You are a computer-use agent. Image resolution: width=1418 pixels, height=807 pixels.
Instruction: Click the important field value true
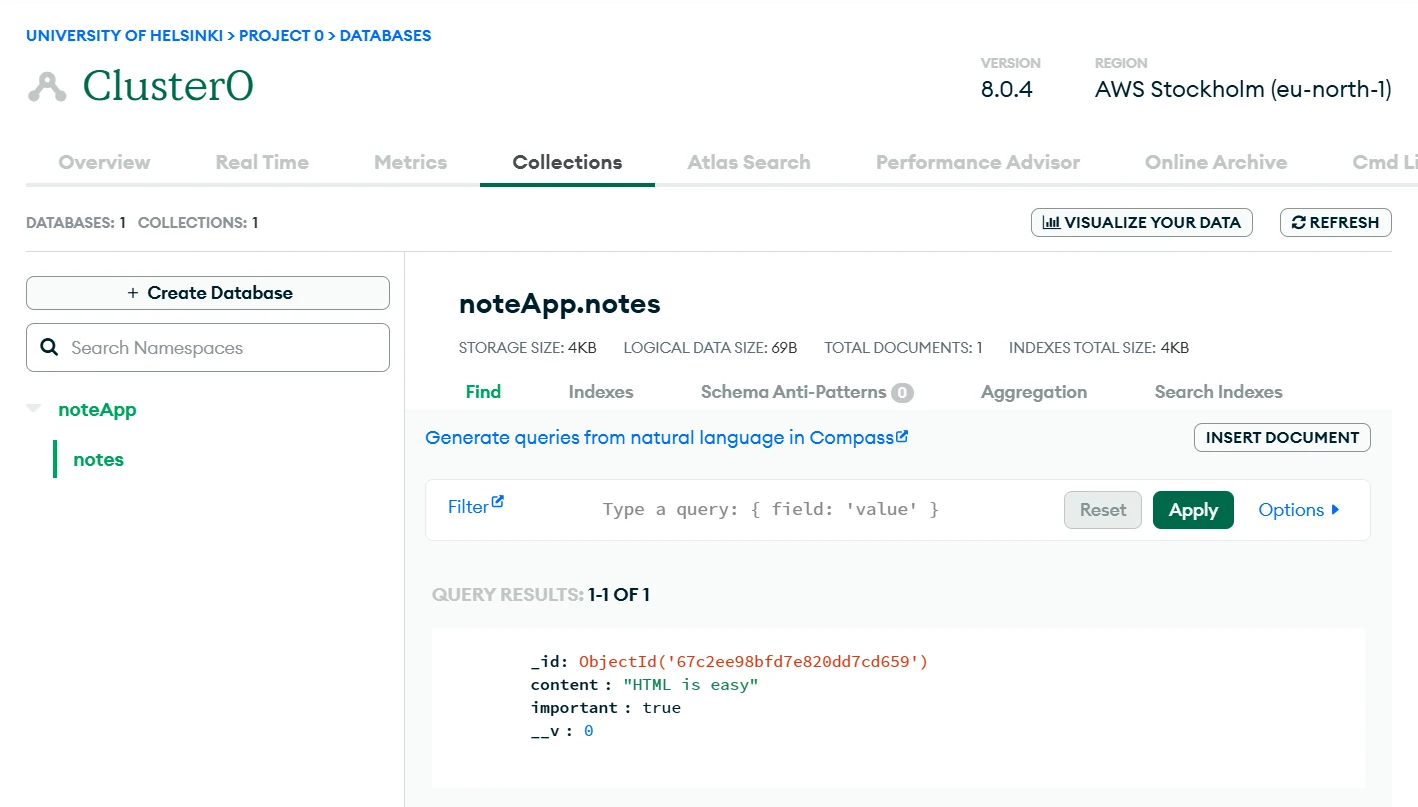661,708
